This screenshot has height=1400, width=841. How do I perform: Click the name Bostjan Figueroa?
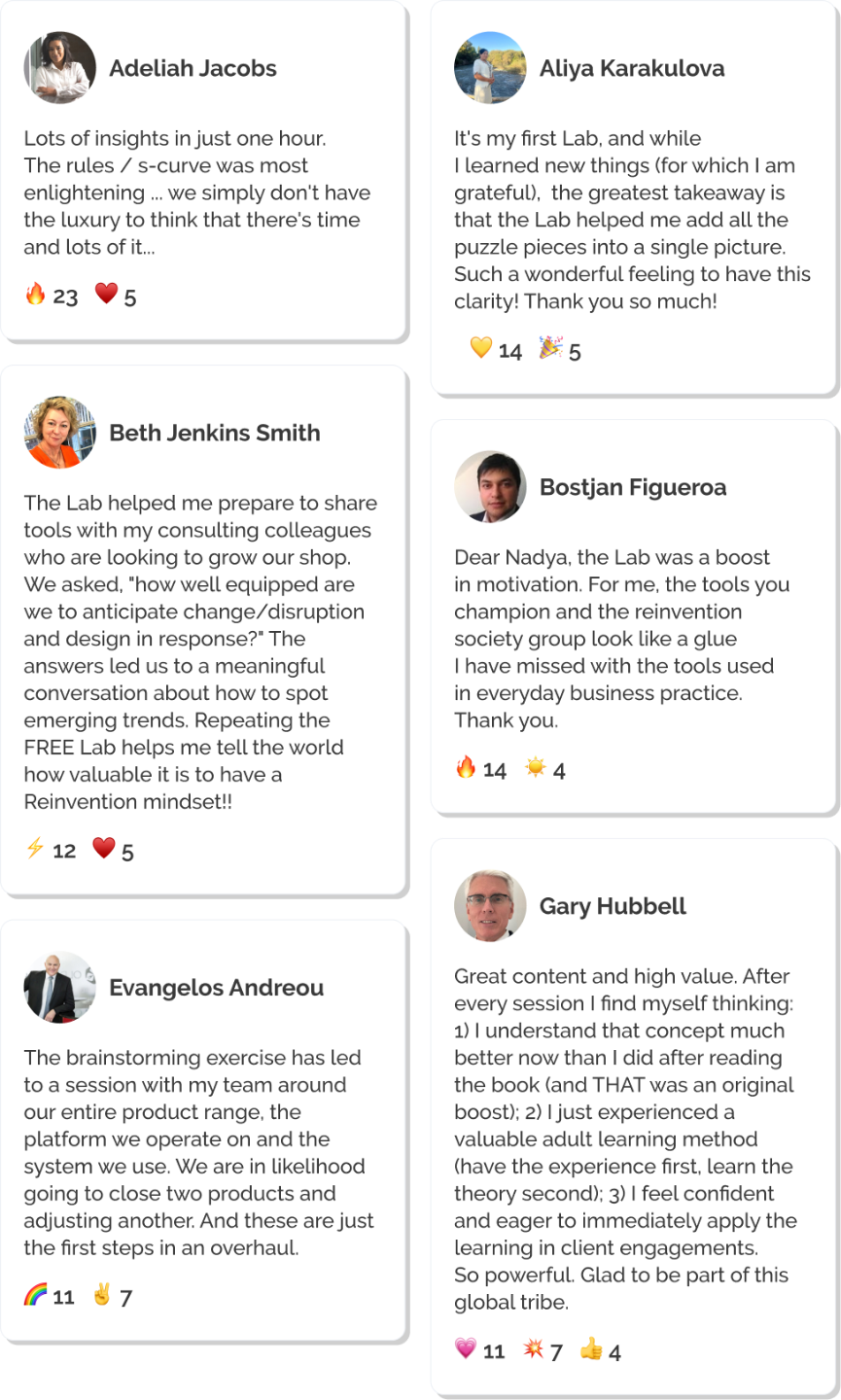pos(633,487)
